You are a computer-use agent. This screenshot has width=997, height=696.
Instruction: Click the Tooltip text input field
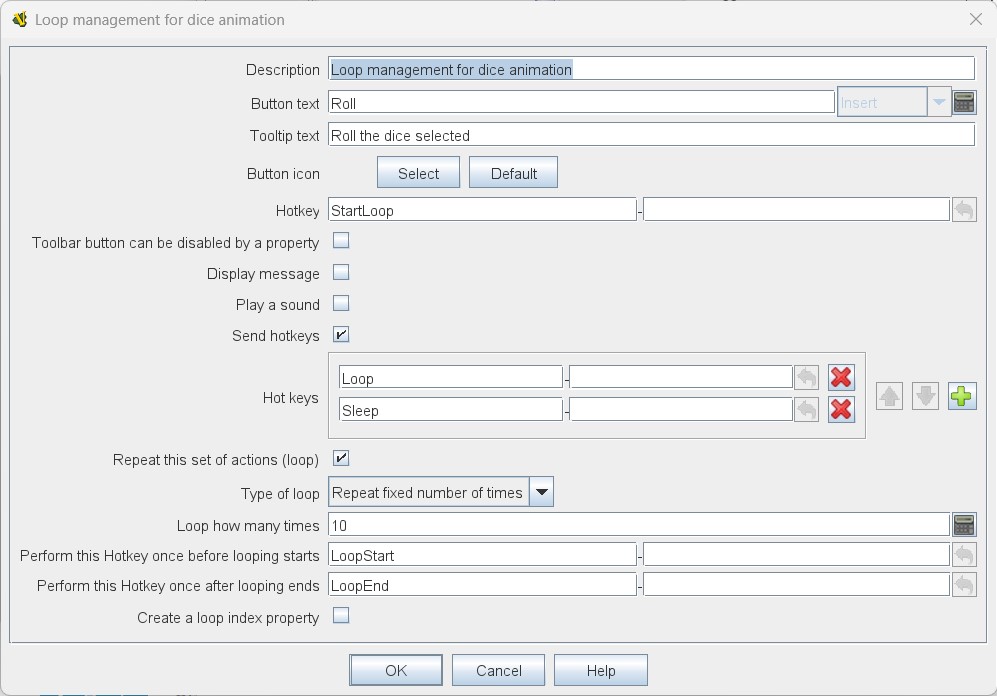coord(652,135)
